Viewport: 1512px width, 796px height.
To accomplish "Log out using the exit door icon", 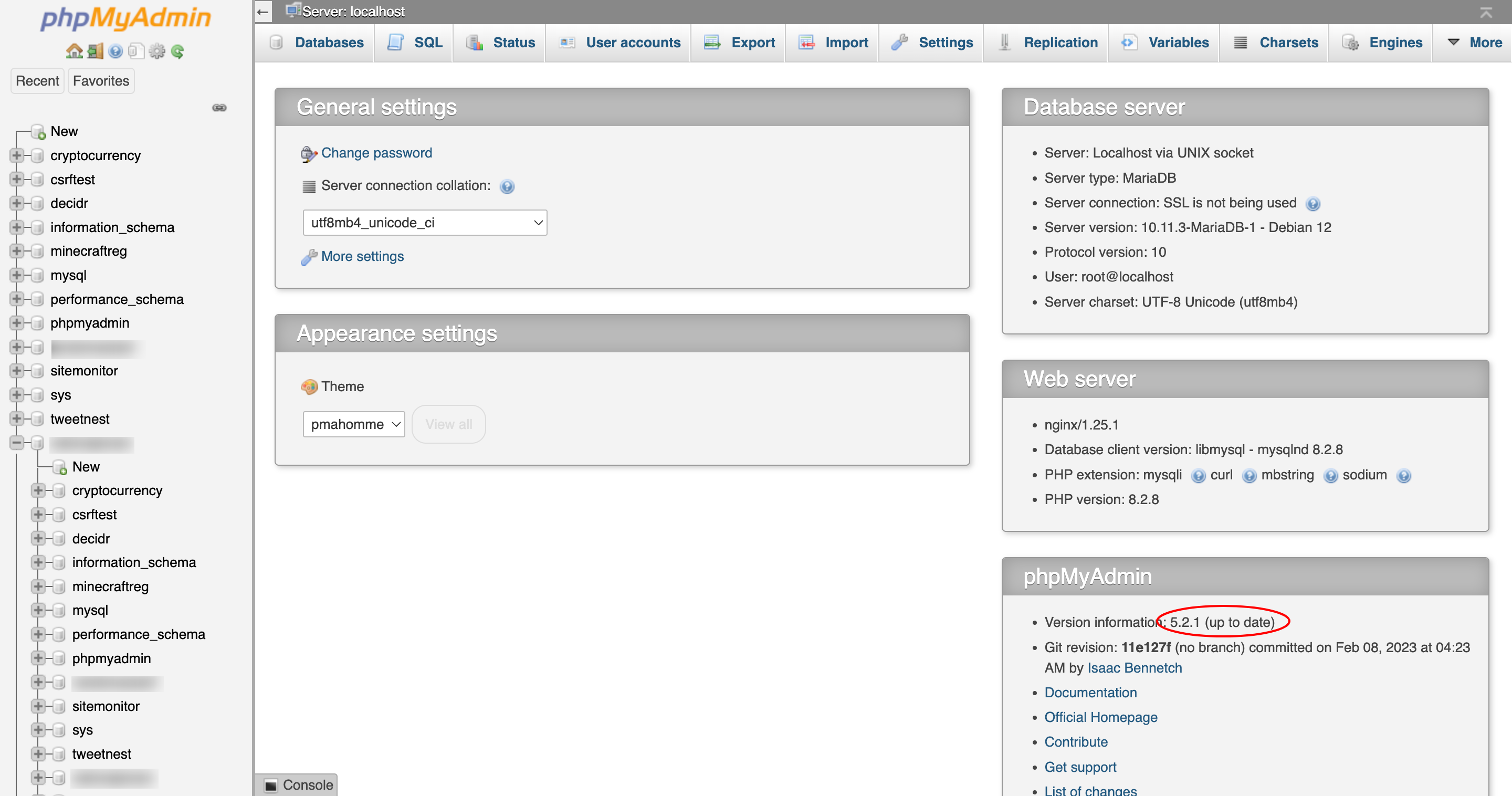I will [96, 51].
